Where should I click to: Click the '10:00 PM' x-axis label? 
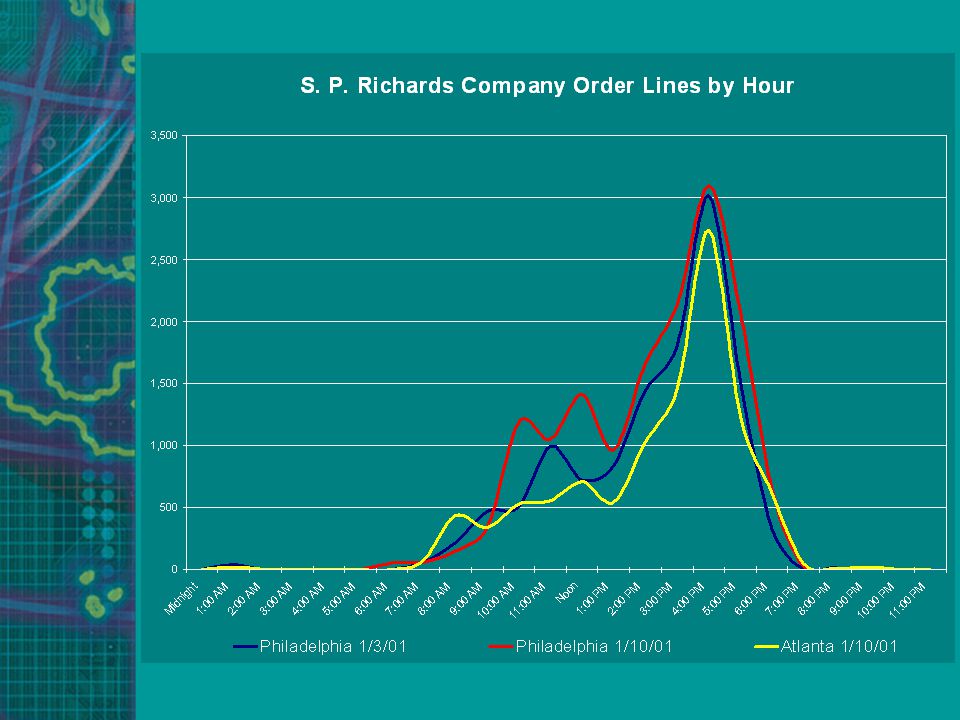coord(876,600)
